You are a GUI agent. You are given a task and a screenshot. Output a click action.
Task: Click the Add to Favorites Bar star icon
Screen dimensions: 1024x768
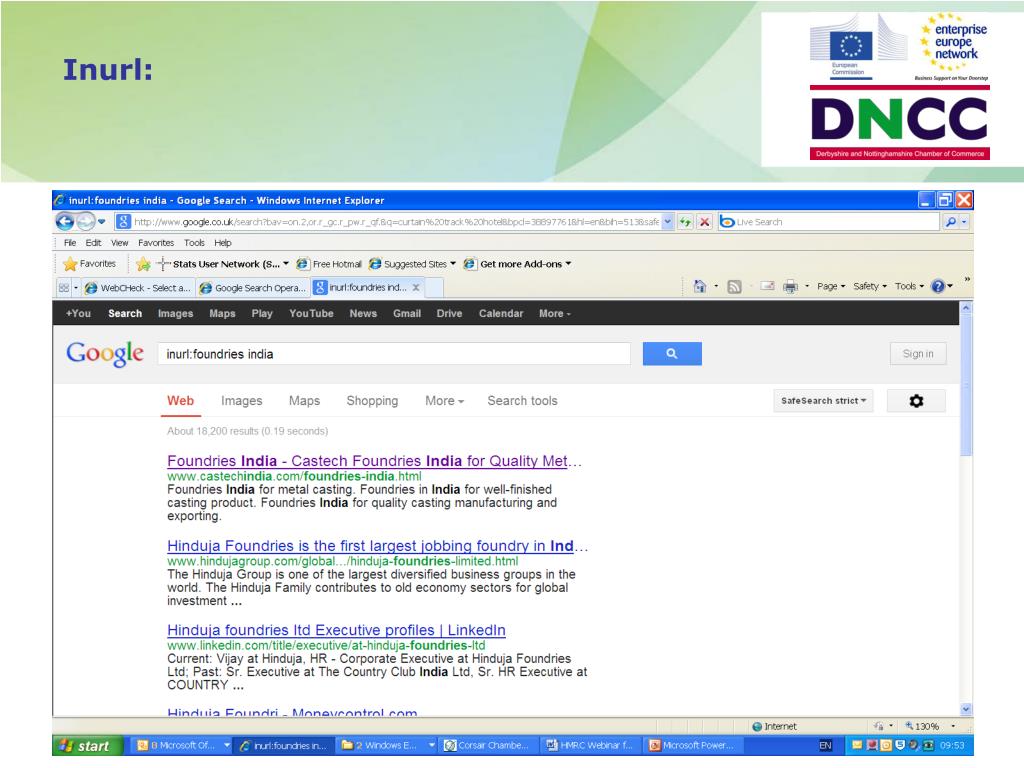144,264
